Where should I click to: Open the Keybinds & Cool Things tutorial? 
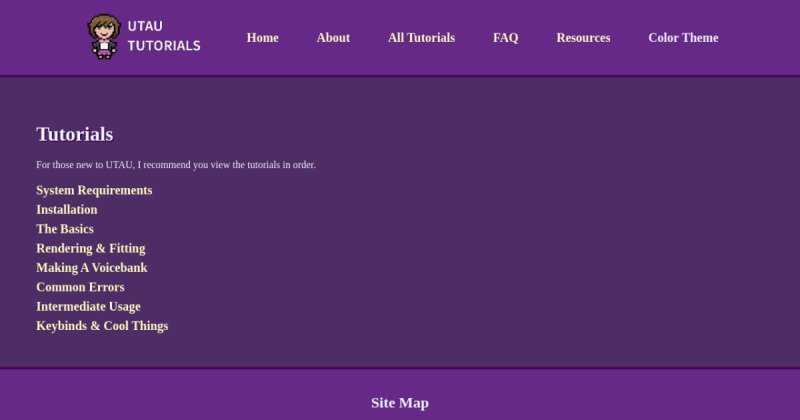102,326
